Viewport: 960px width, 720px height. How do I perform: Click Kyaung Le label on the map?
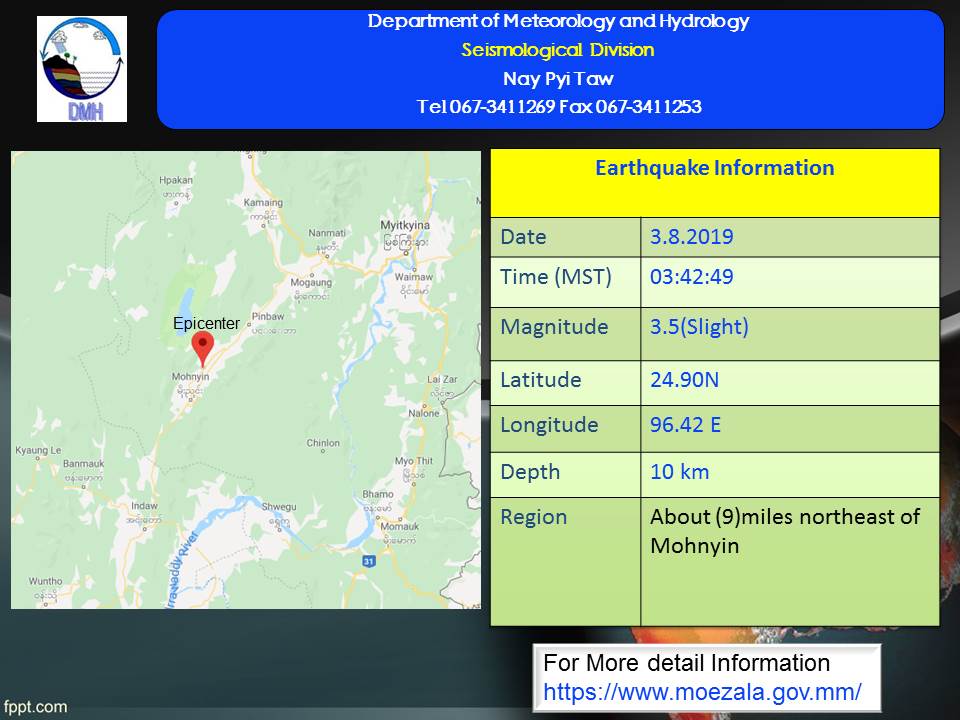tap(38, 451)
